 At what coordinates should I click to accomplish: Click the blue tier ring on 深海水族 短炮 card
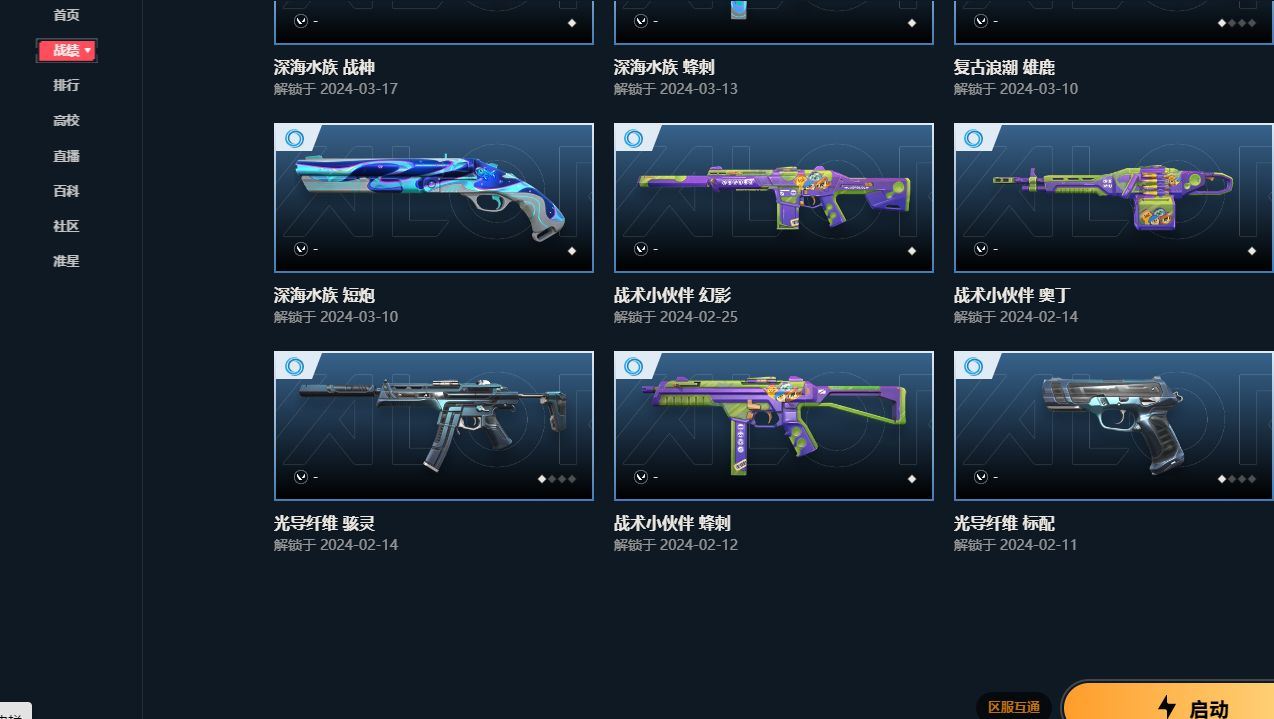294,139
